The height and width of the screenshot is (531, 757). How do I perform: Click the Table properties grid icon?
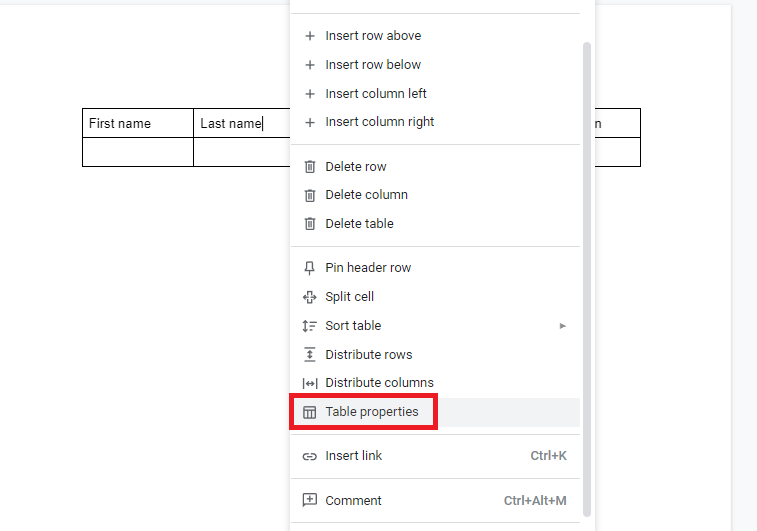(x=309, y=412)
